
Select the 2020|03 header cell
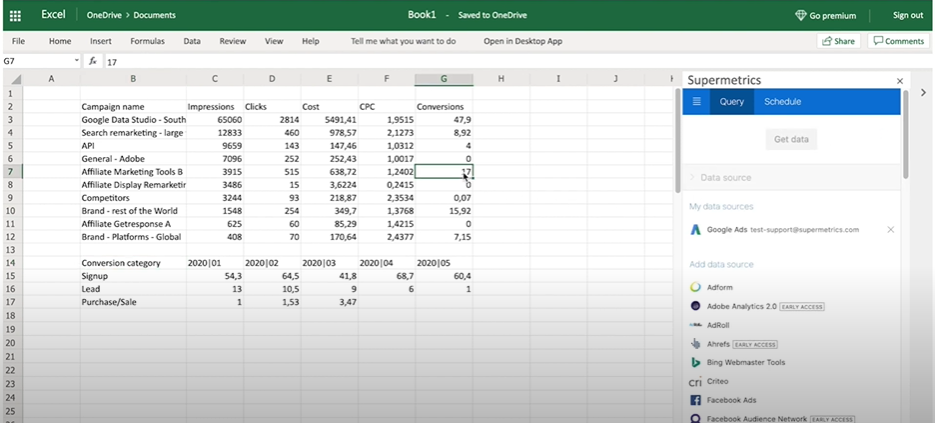[329, 263]
